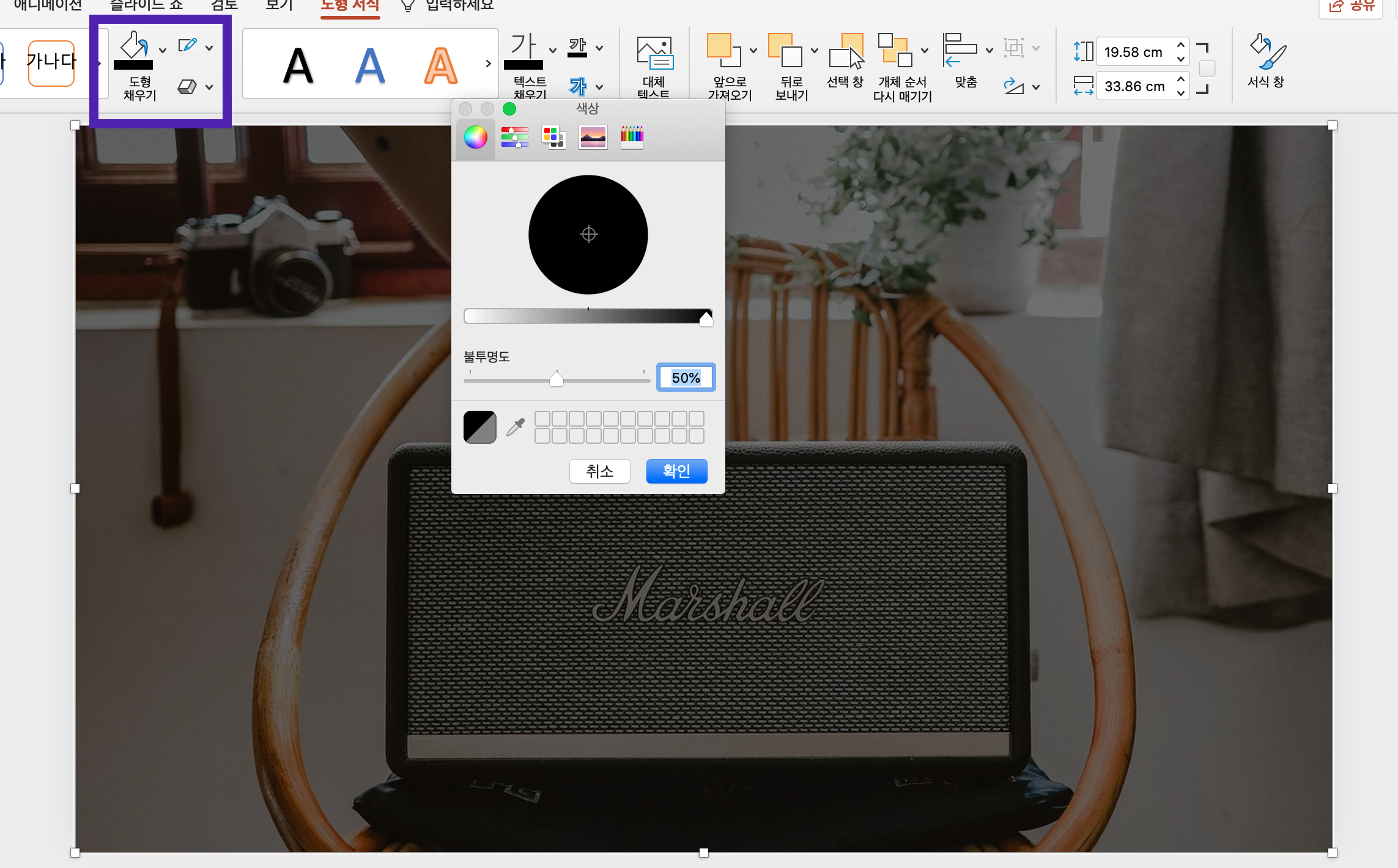Open the shape effects dropdown arrow
This screenshot has height=868, width=1398.
(x=210, y=87)
